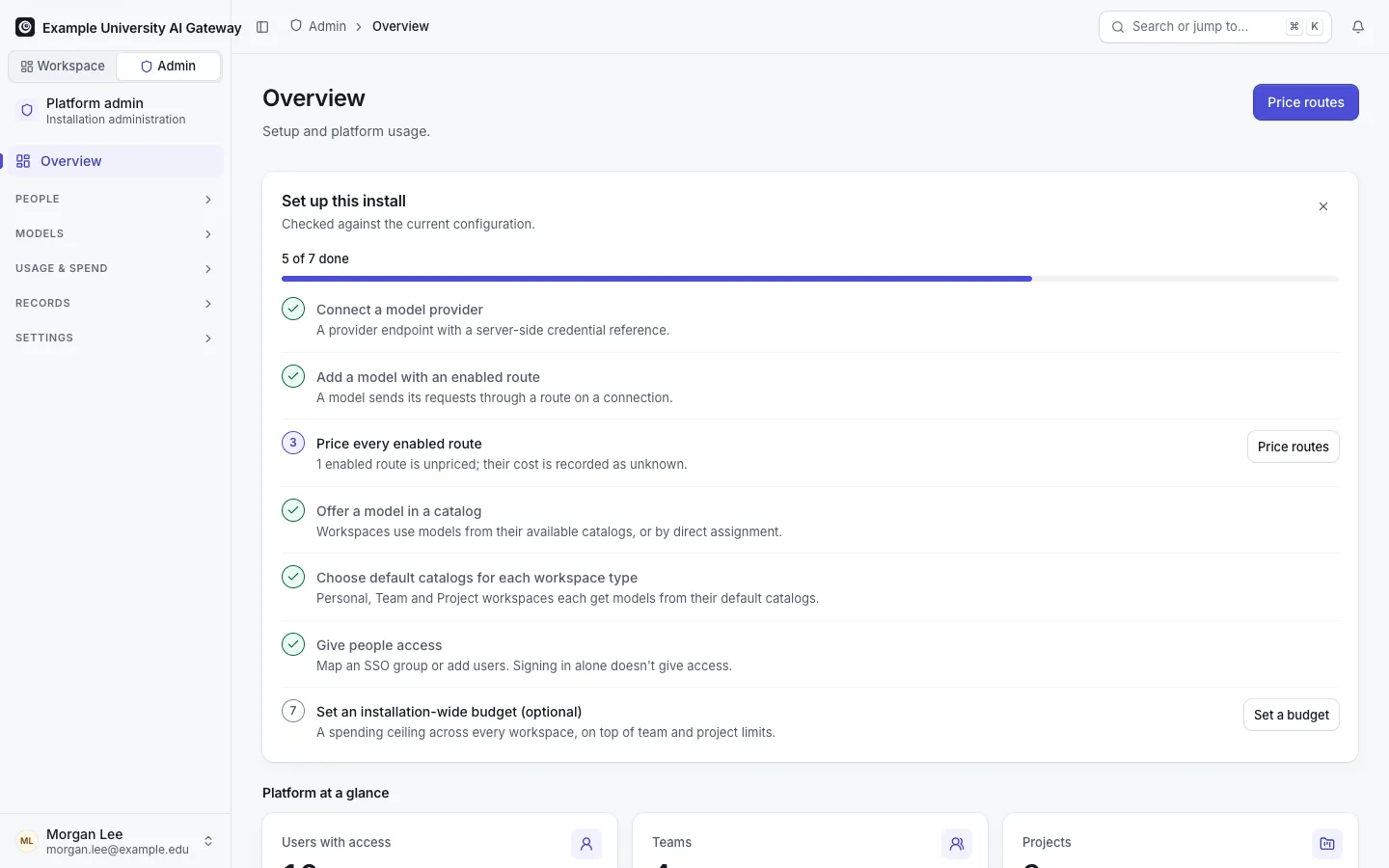The height and width of the screenshot is (868, 1389).
Task: Click the '5 of 7 done' progress text
Action: (x=315, y=258)
